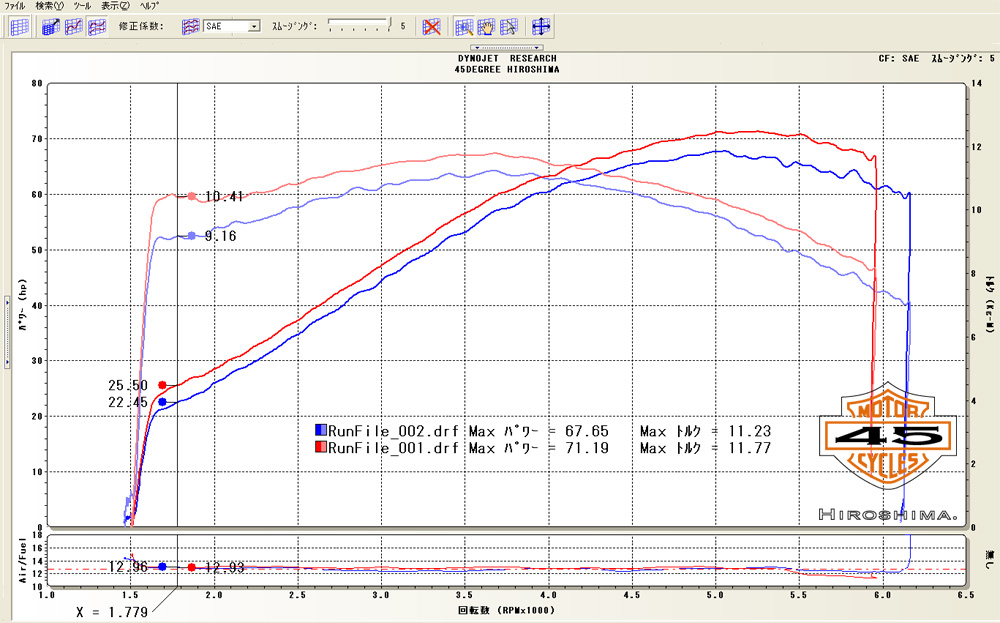This screenshot has width=1000, height=623.
Task: Select the 3D graph view icon
Action: (x=51, y=27)
